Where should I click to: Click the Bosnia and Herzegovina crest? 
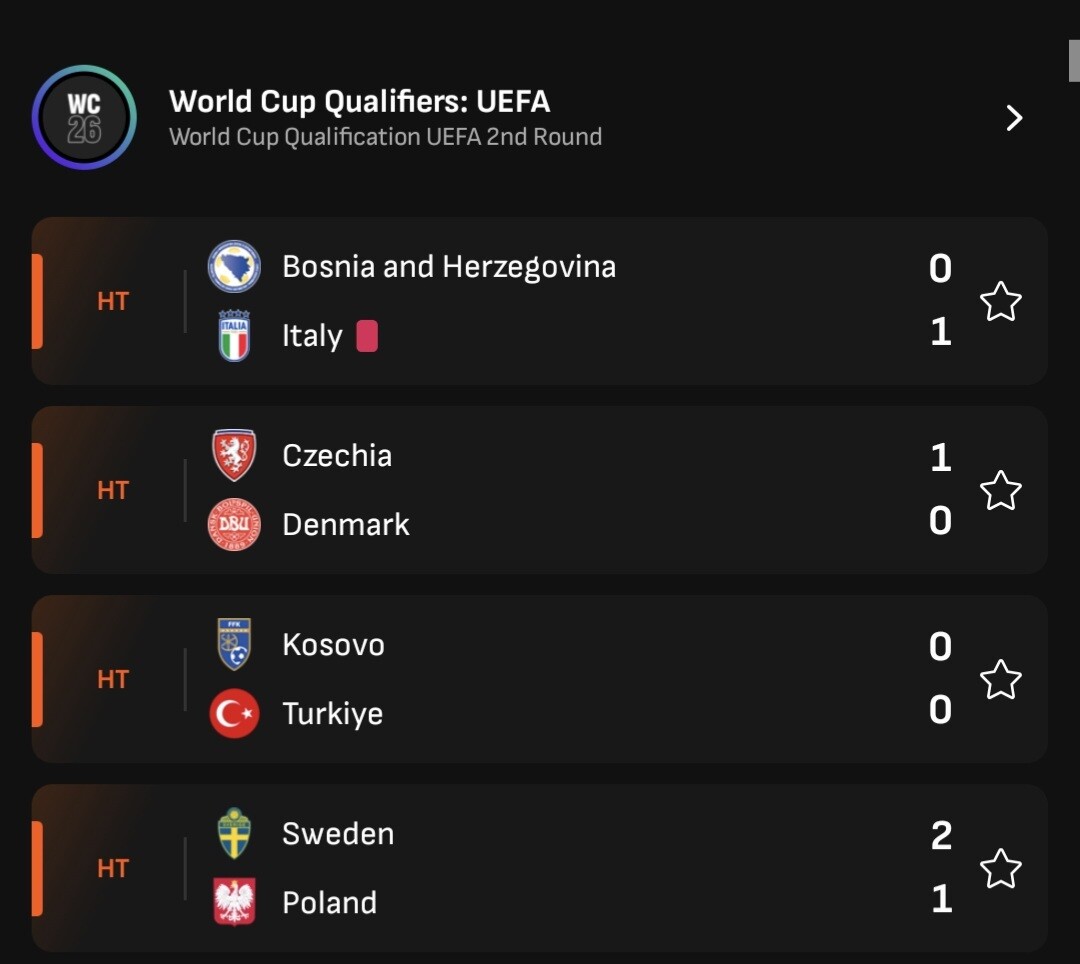tap(234, 267)
